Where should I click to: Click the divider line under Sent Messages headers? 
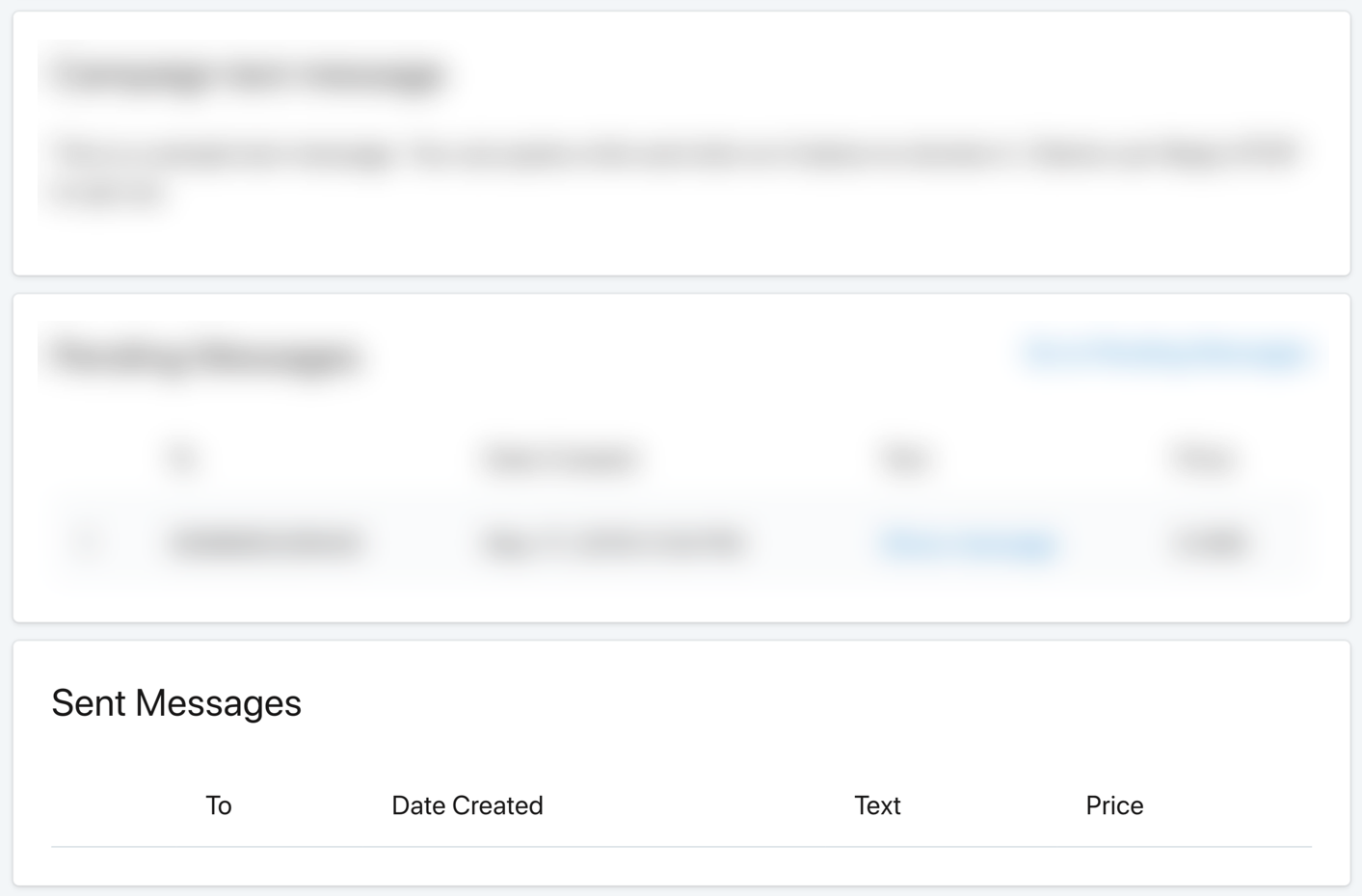coord(681,847)
